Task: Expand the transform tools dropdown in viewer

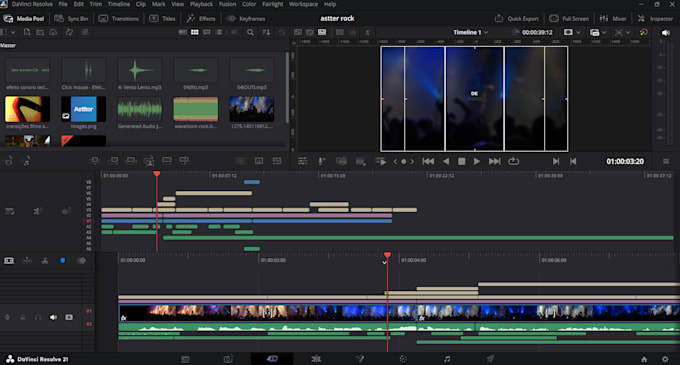Action: pos(628,33)
